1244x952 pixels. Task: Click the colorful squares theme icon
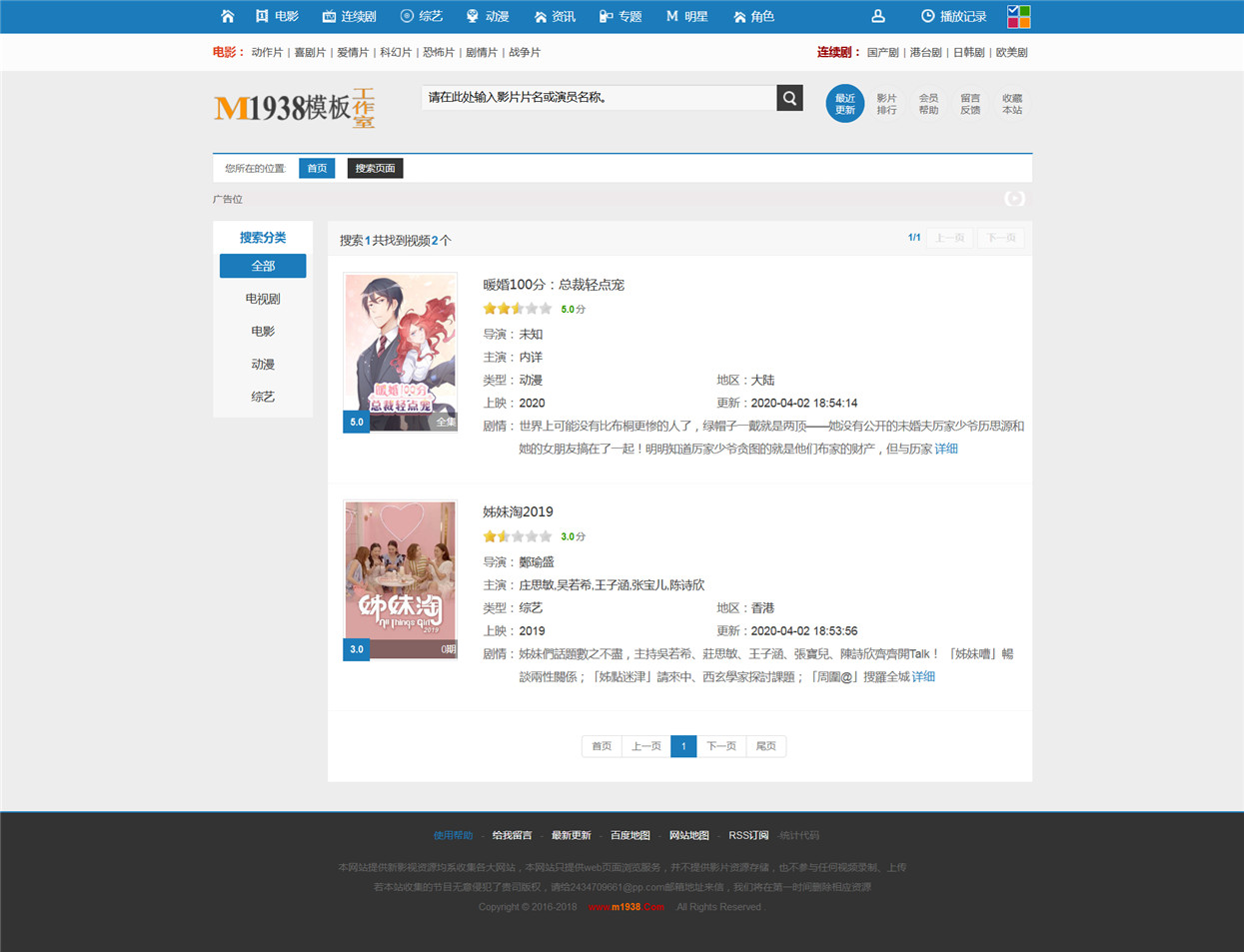(x=1018, y=16)
